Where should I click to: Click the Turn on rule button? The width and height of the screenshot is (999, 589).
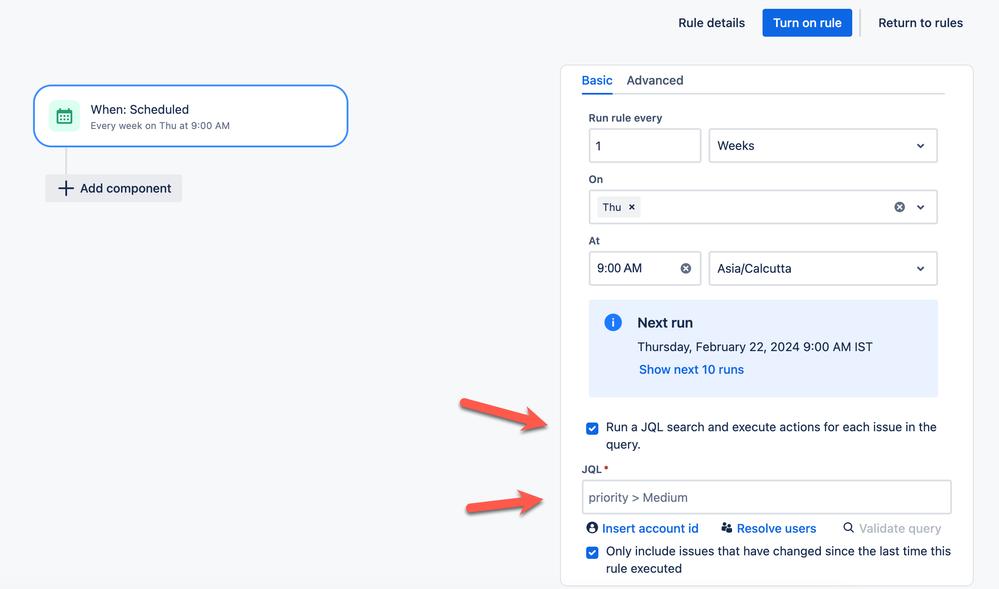click(807, 23)
